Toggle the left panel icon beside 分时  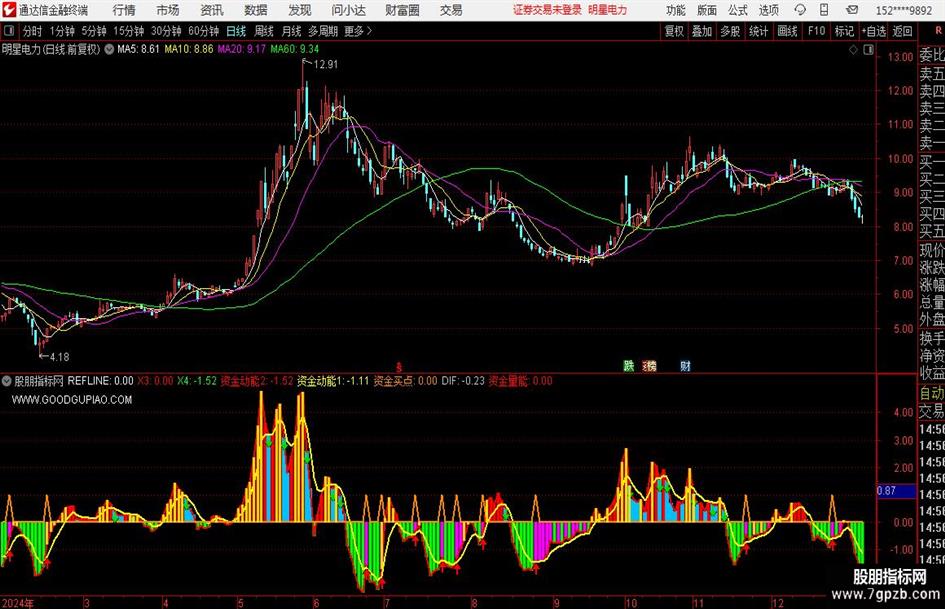tap(9, 31)
